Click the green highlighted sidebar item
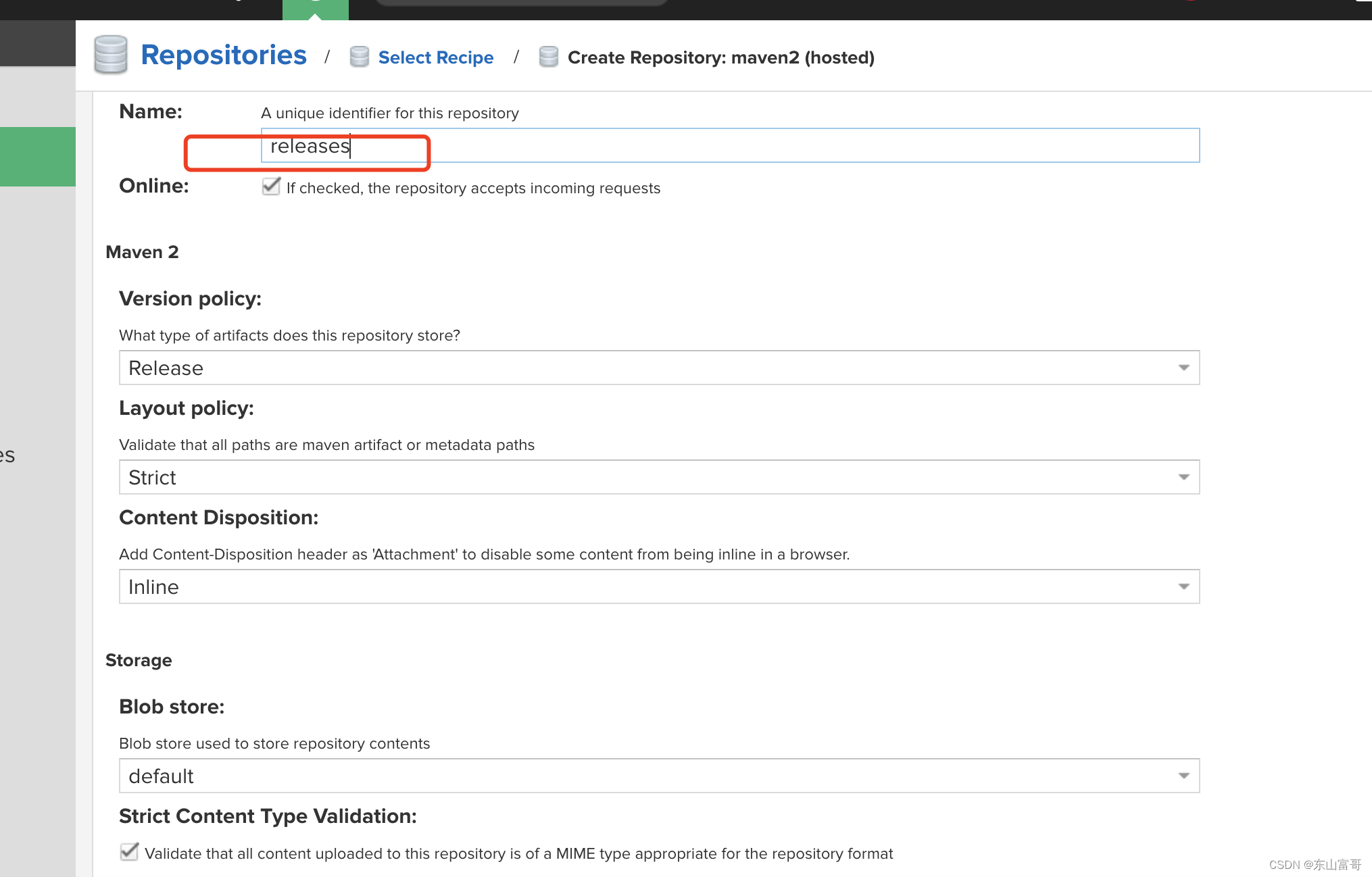 pos(38,156)
